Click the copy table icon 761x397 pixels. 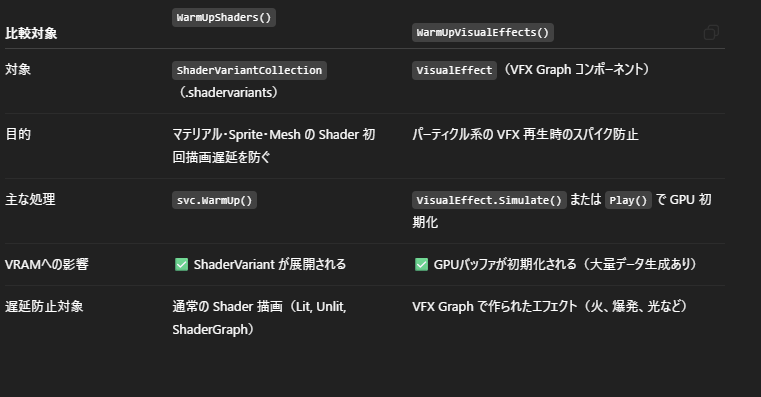tap(711, 33)
